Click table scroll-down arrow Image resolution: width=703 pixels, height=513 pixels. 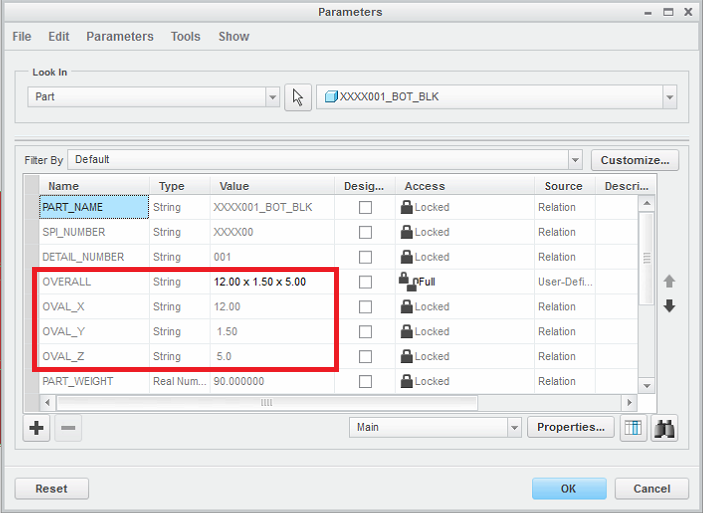point(647,386)
